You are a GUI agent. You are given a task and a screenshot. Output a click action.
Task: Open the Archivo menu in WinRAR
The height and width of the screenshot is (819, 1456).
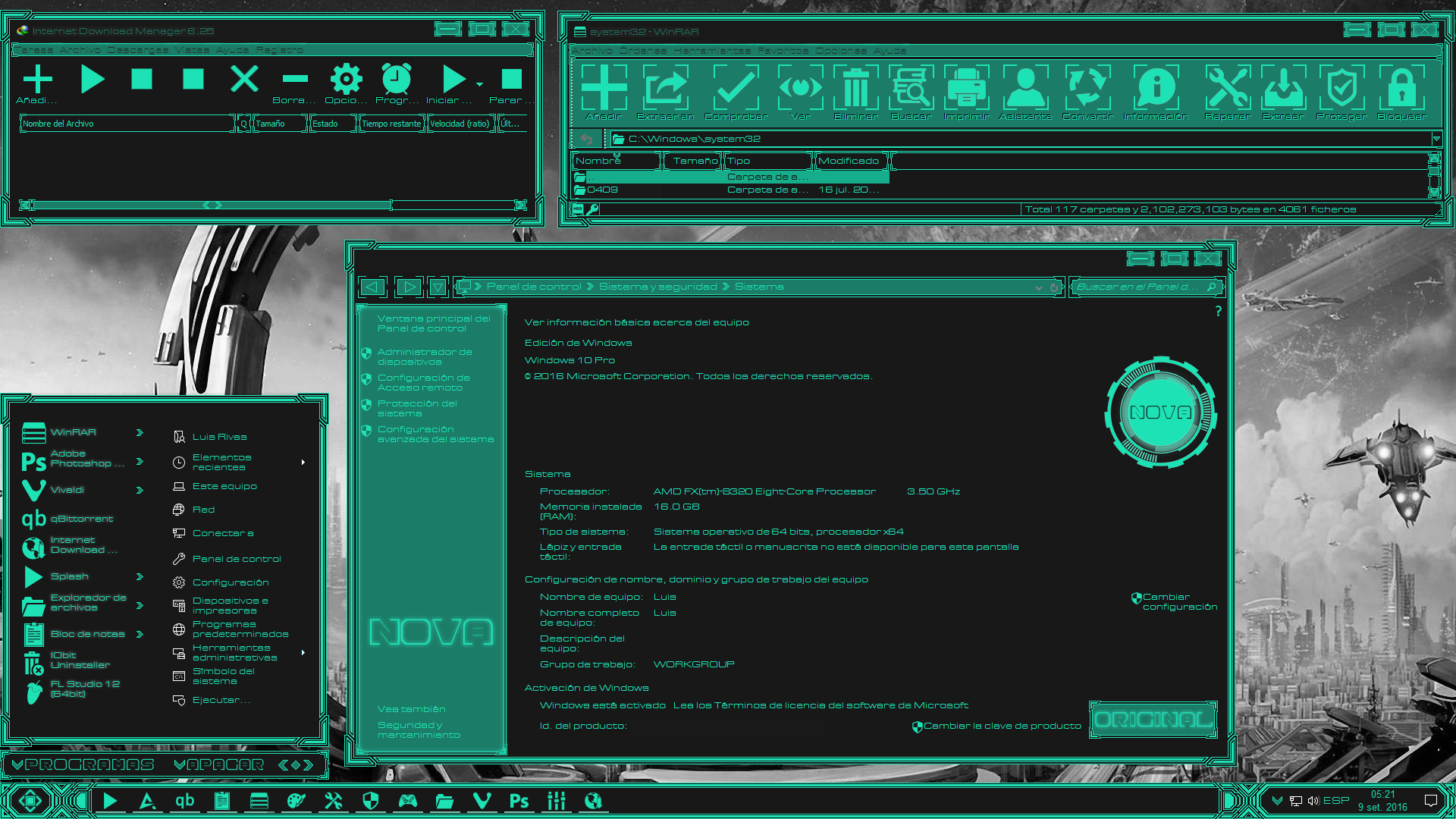(x=591, y=51)
